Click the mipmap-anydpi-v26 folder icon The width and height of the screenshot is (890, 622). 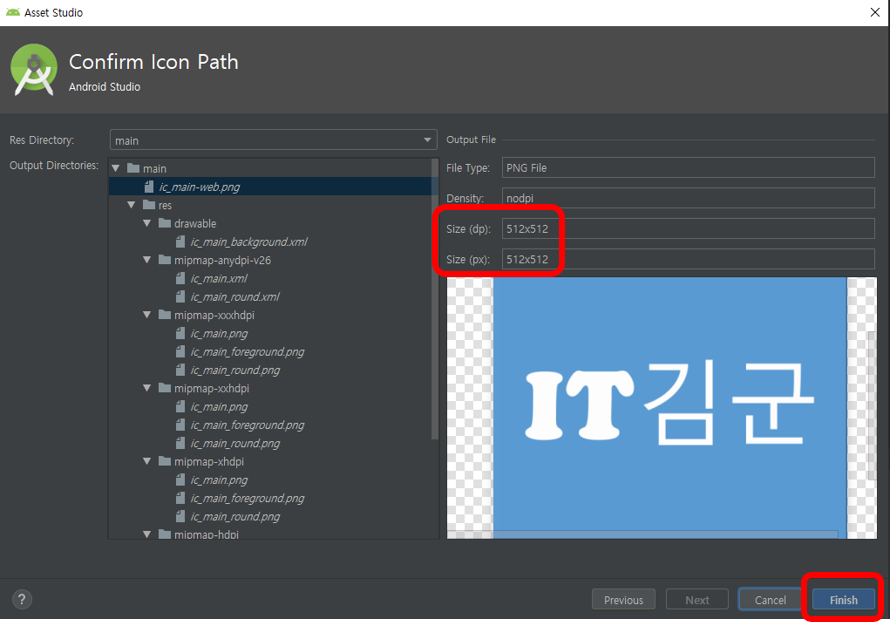(x=165, y=259)
